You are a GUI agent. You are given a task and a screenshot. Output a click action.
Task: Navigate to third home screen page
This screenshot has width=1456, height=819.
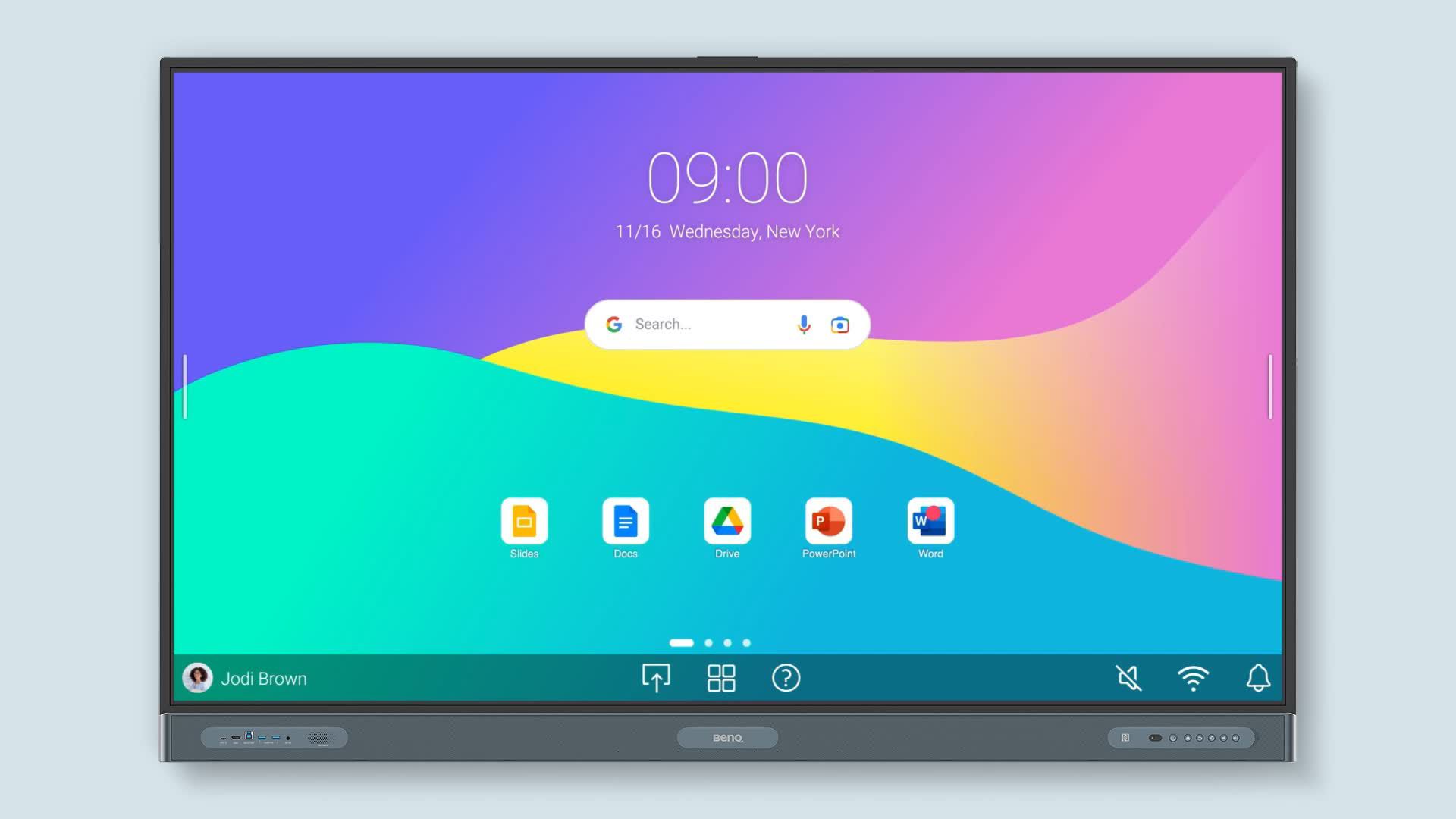coord(729,641)
